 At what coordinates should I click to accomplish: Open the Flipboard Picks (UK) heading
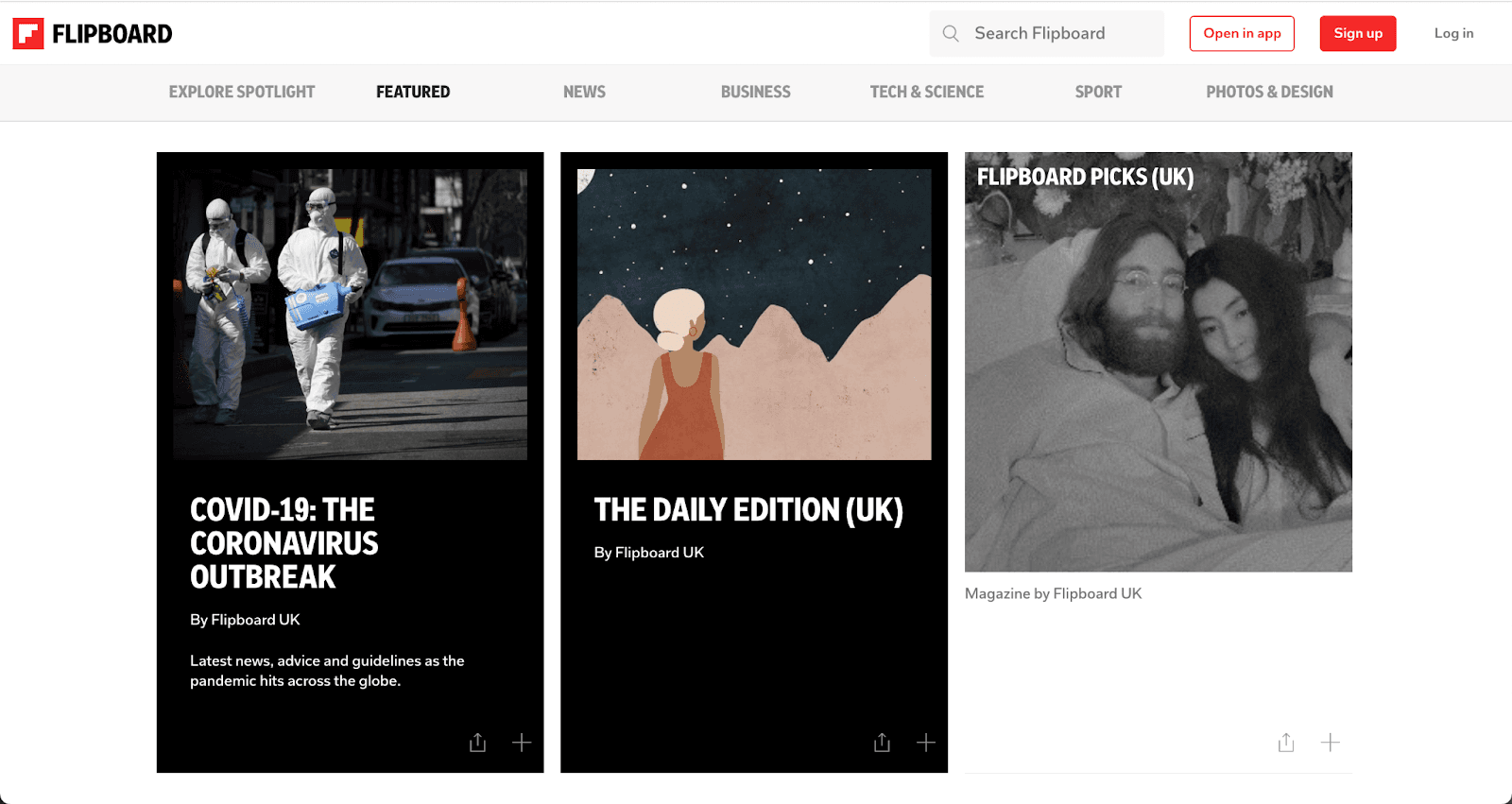[x=1085, y=177]
